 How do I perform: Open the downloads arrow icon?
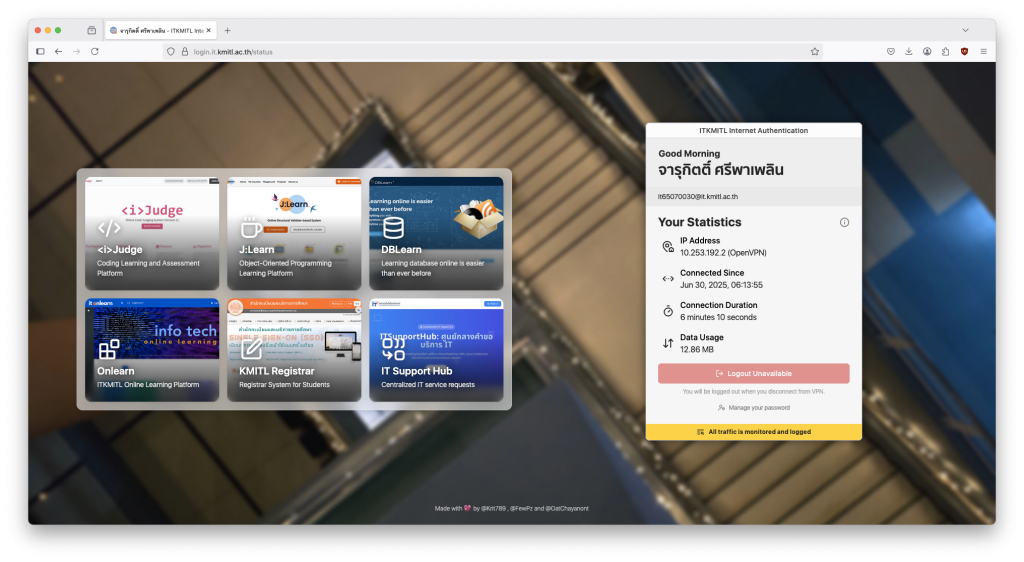(908, 52)
